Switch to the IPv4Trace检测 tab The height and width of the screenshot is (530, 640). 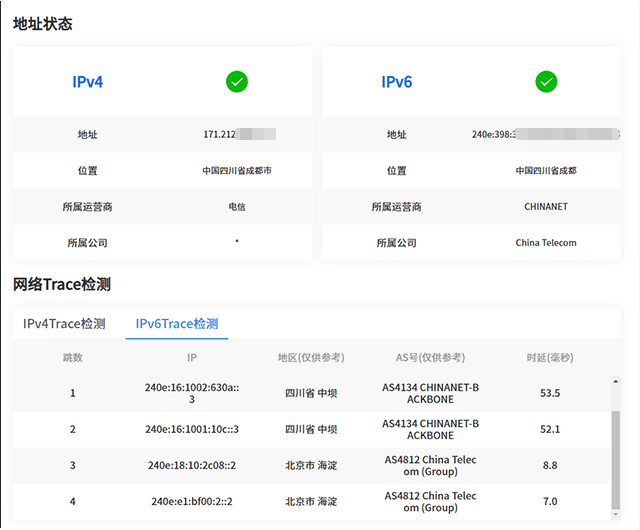click(64, 323)
